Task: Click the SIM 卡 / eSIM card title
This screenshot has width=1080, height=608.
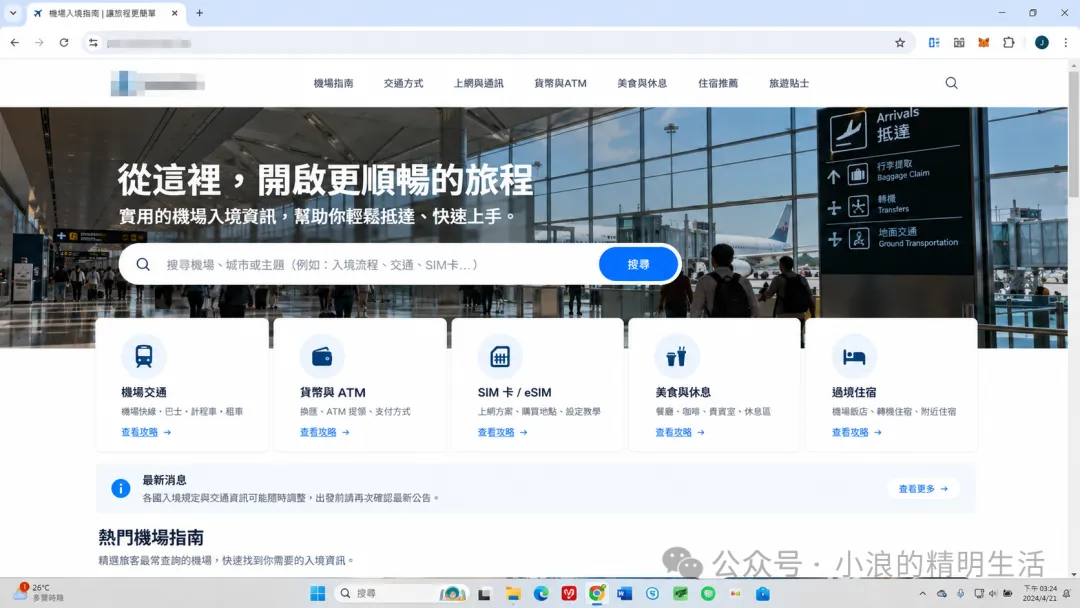Action: pyautogui.click(x=515, y=392)
